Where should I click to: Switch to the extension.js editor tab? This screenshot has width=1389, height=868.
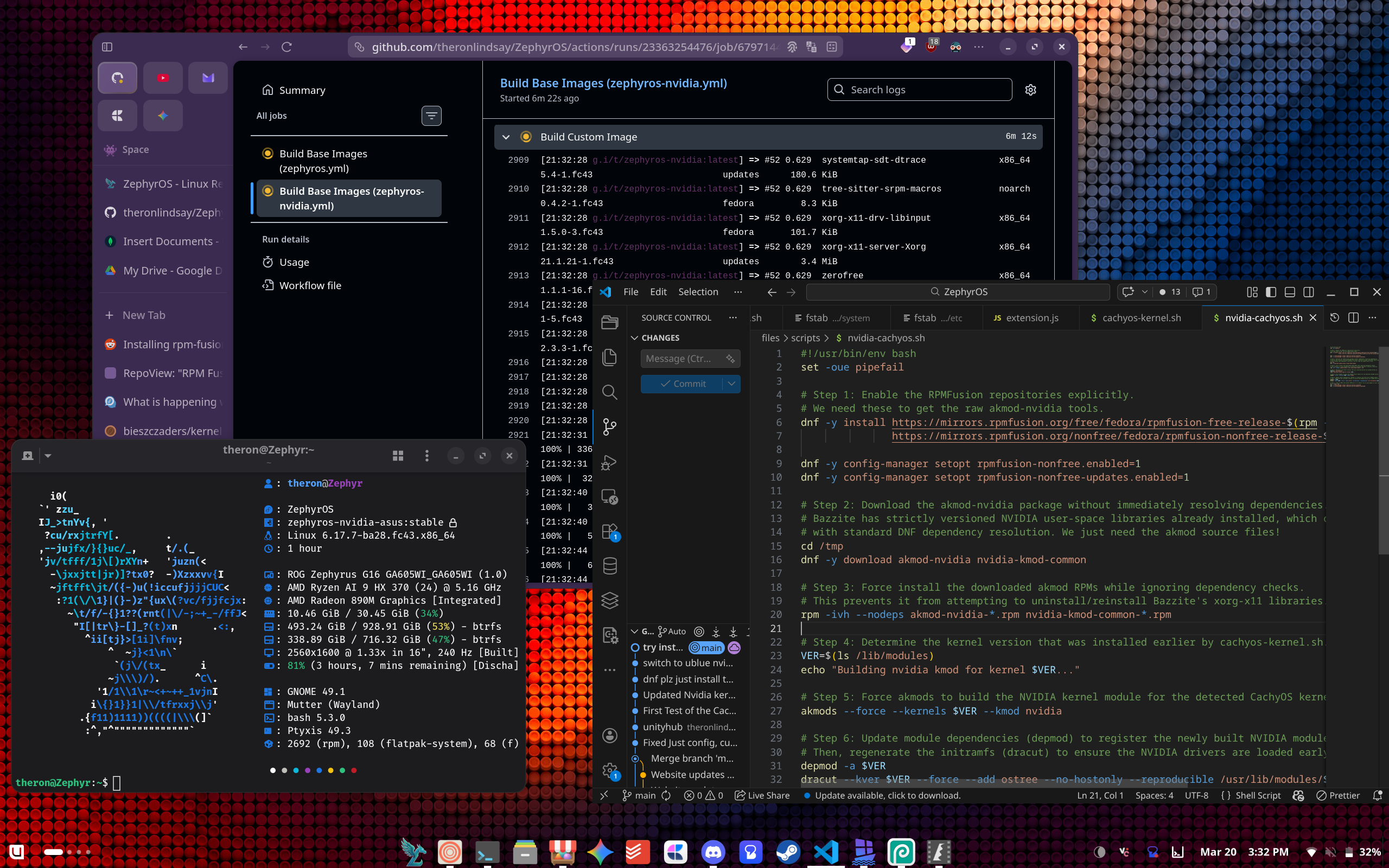coord(1031,317)
